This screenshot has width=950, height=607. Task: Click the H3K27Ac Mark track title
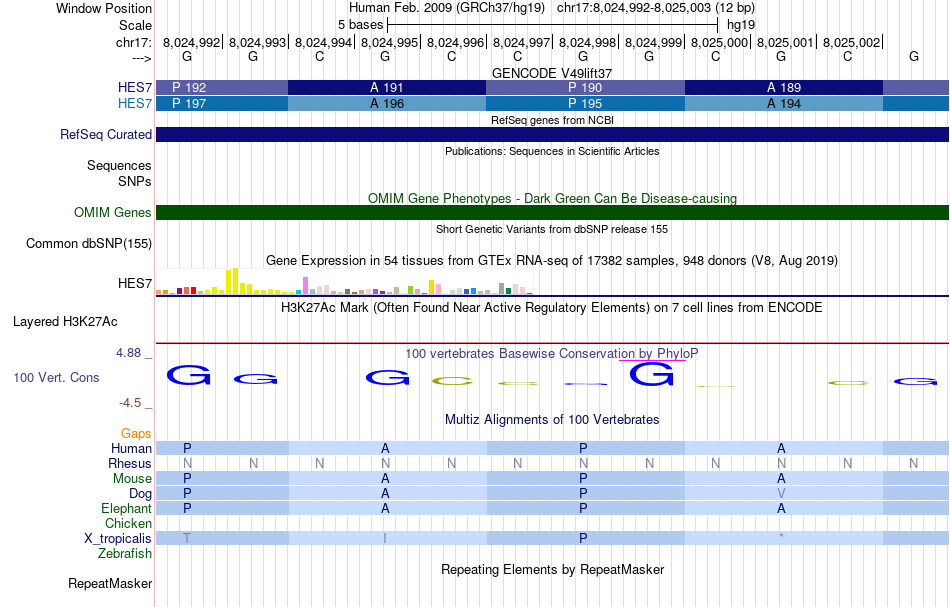[x=551, y=307]
